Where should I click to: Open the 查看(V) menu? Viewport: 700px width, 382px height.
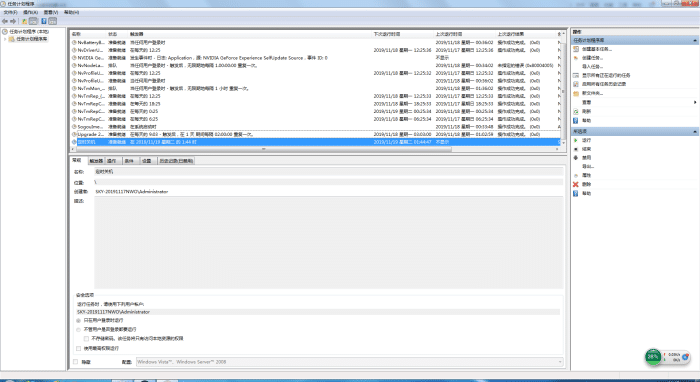pos(50,12)
